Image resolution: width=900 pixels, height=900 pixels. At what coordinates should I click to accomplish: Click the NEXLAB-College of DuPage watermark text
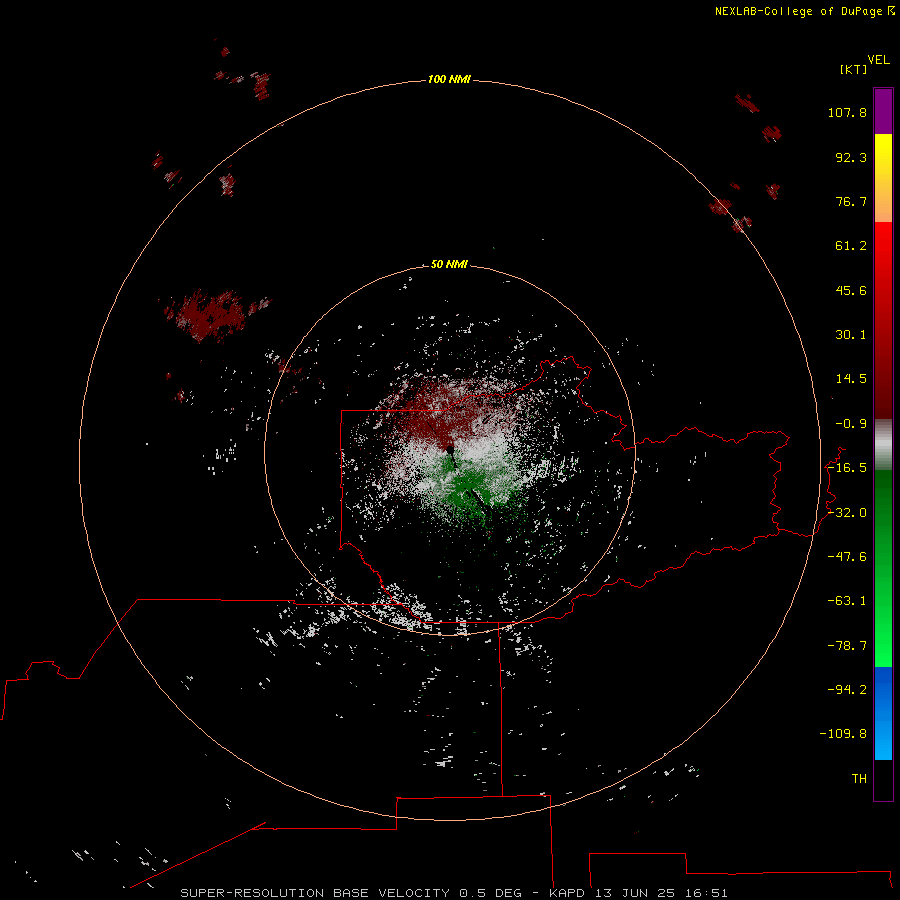[805, 11]
